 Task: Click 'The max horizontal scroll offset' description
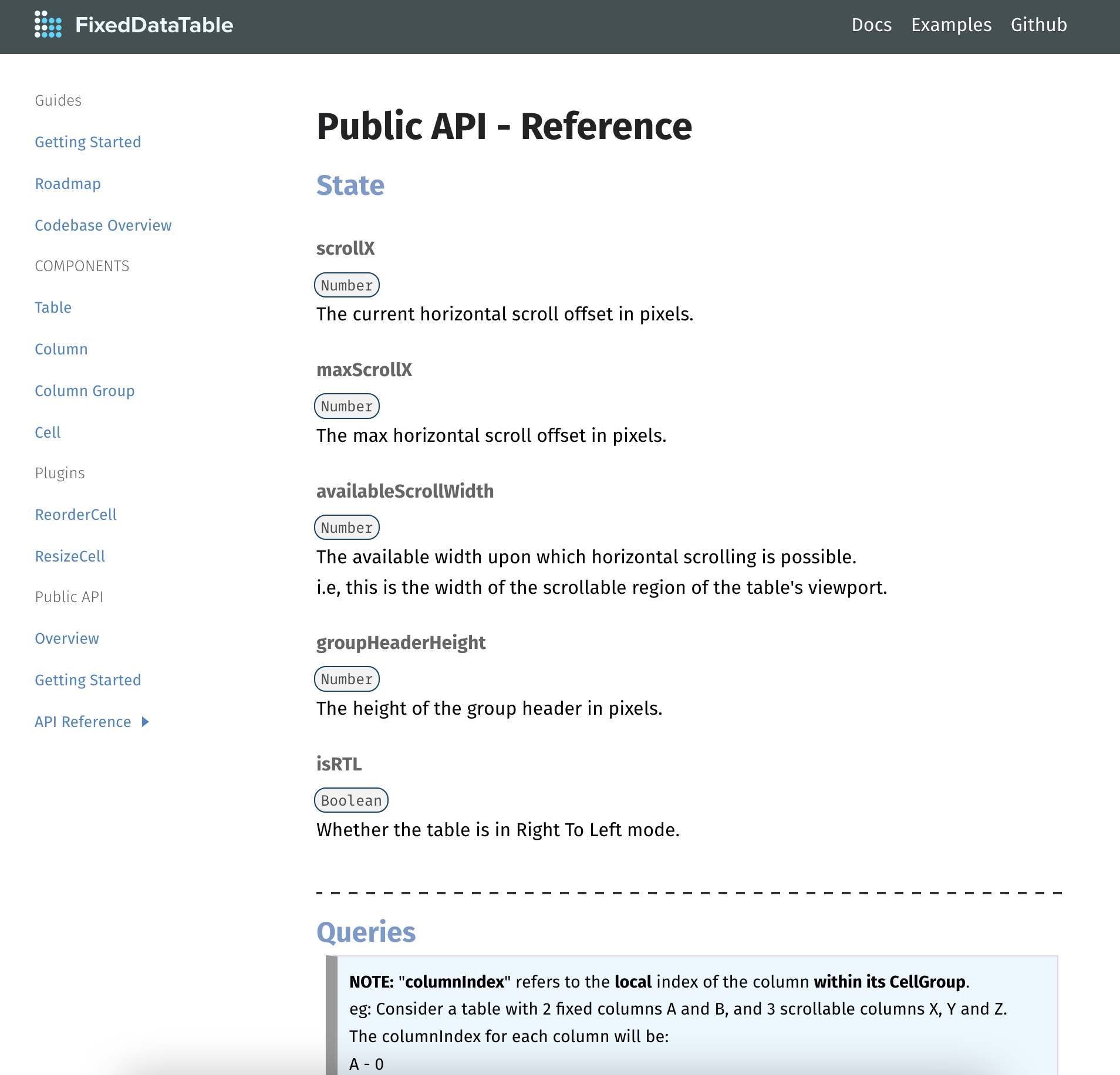(492, 435)
